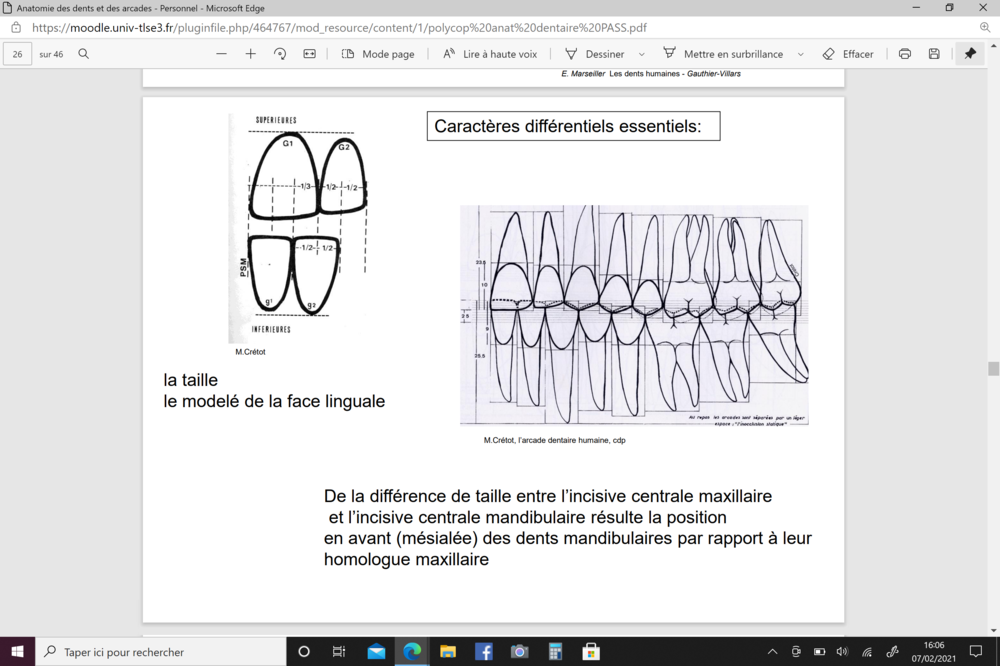This screenshot has width=1000, height=666.
Task: Zoom out of the document
Action: pos(220,54)
